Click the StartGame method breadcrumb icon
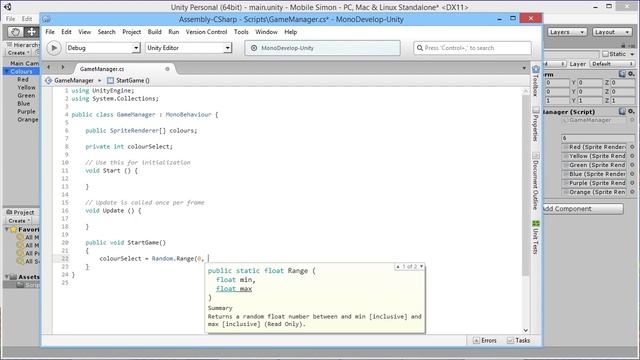Screen dimensions: 640x360 coord(110,80)
